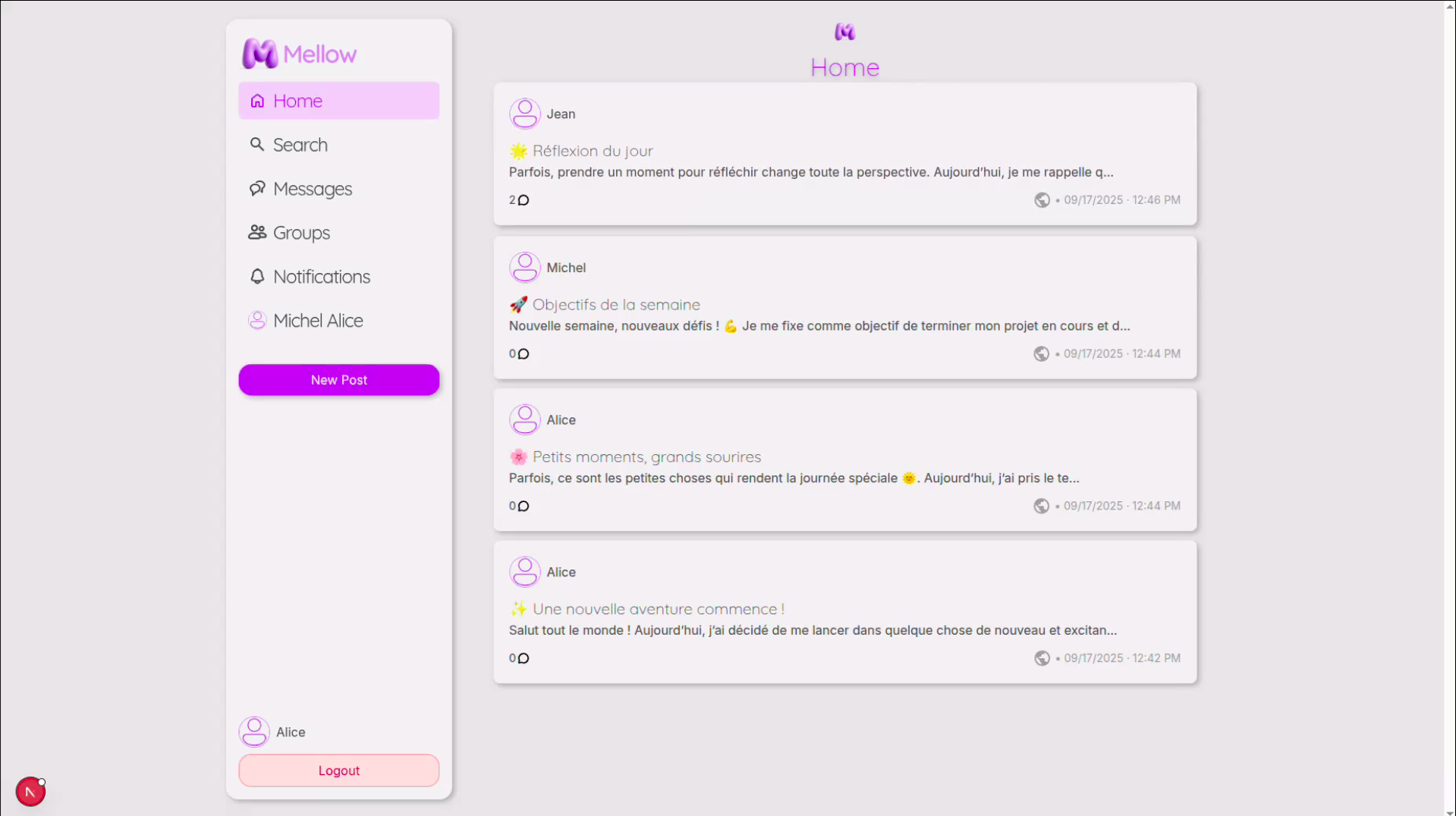Click the scrollbar down arrow at page bottom

point(1450,811)
